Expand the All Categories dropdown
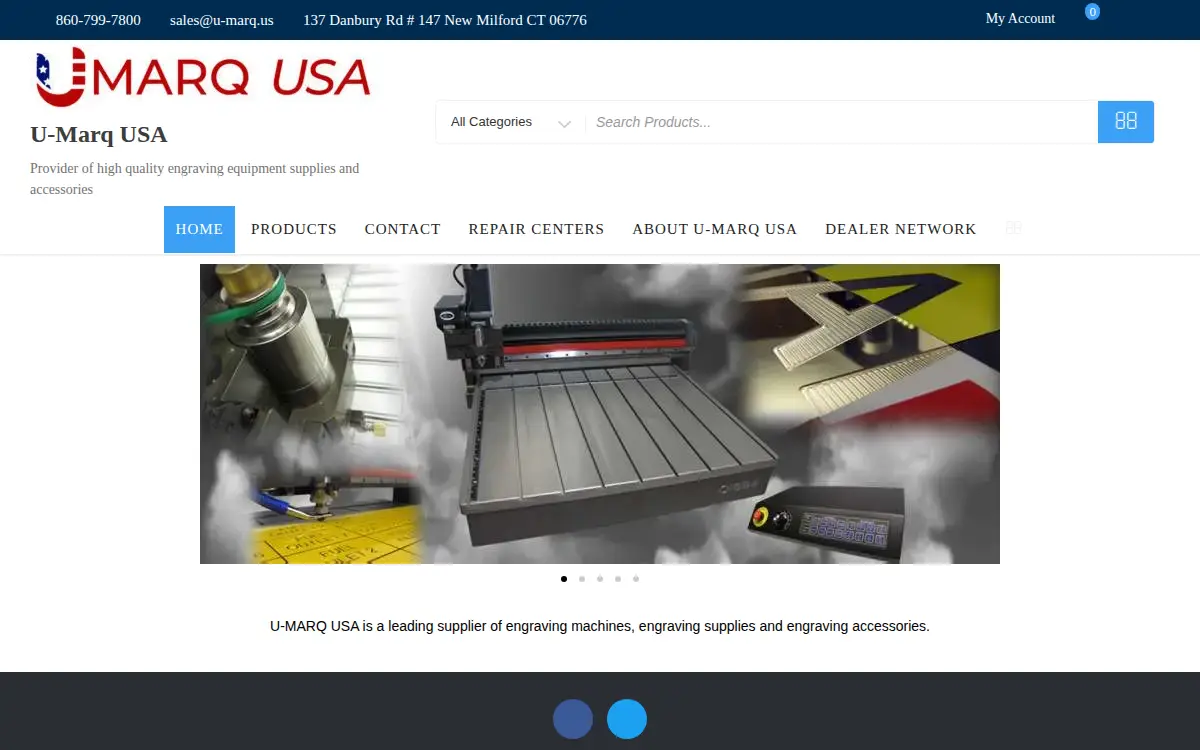This screenshot has width=1200, height=750. (510, 122)
